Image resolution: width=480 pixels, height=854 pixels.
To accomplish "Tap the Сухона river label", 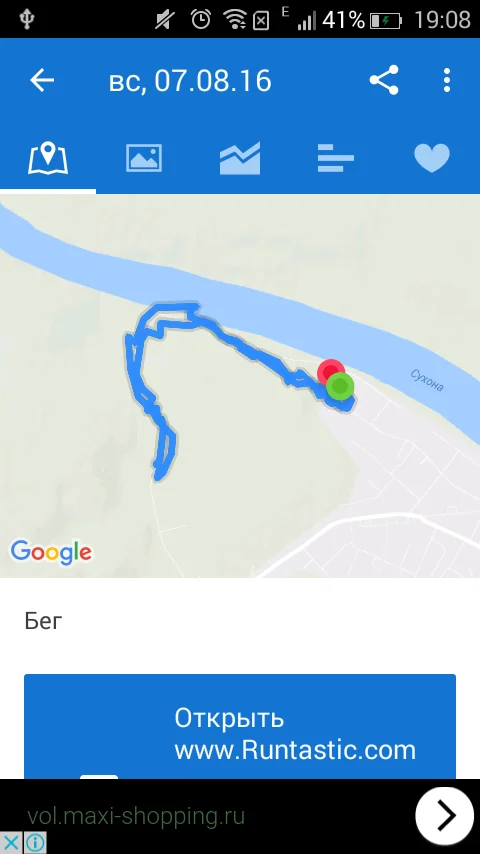I will click(x=427, y=380).
